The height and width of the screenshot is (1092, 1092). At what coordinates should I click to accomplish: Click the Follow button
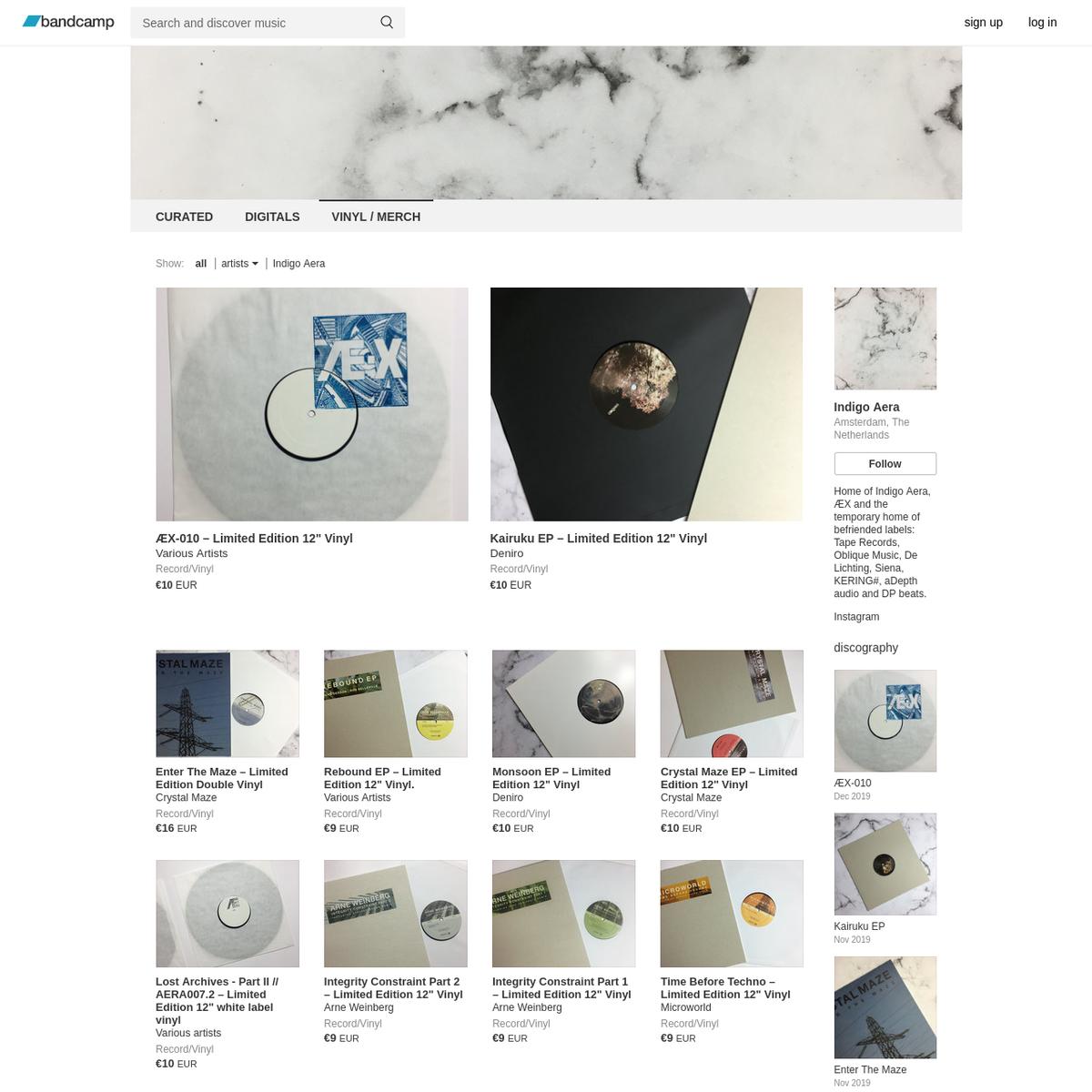[885, 464]
